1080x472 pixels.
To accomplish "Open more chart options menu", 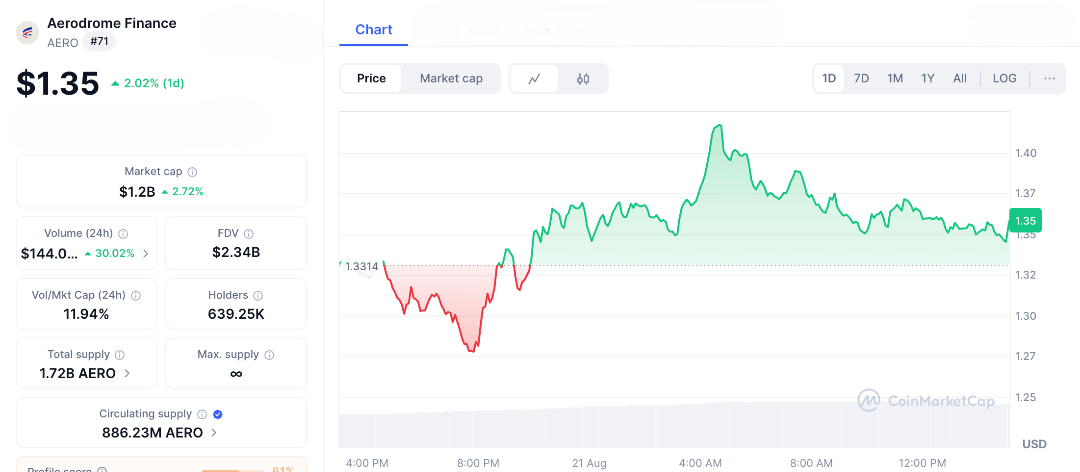I will click(x=1049, y=78).
